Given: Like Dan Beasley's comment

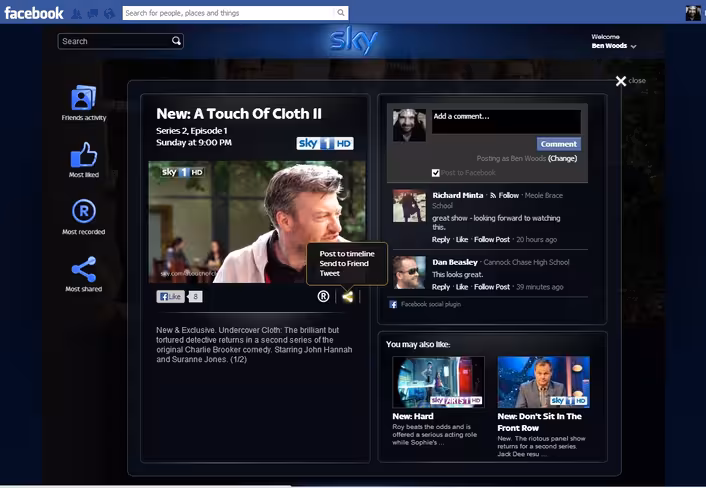Looking at the screenshot, I should pos(462,287).
